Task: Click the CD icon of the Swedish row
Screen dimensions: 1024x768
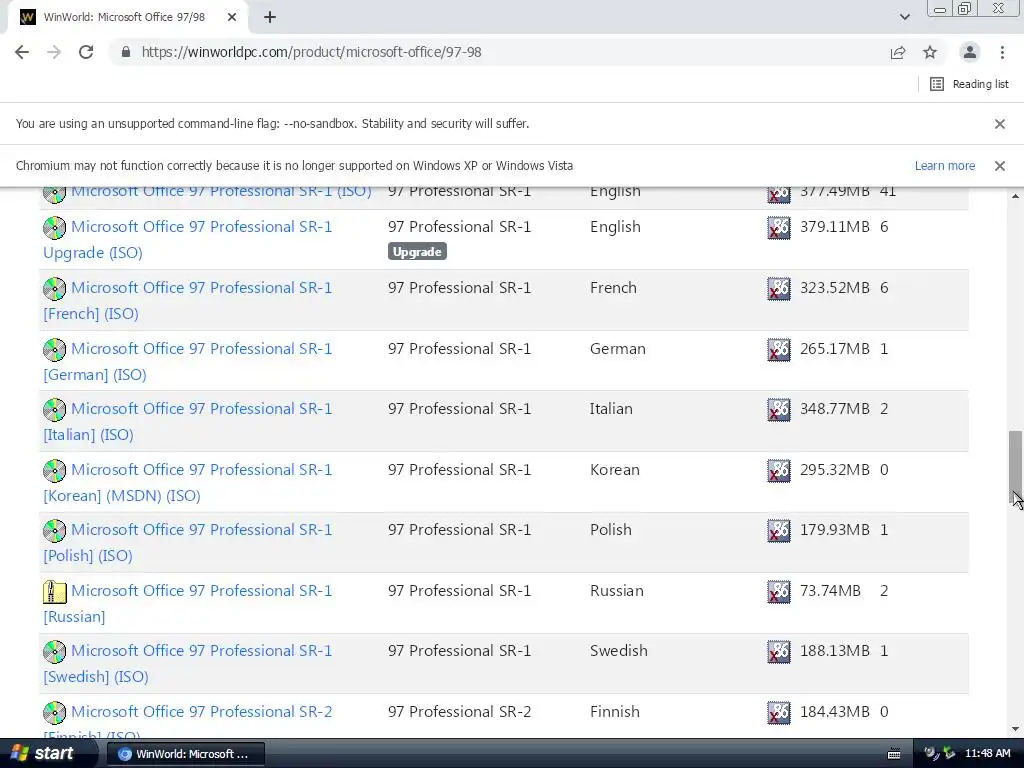Action: [55, 652]
